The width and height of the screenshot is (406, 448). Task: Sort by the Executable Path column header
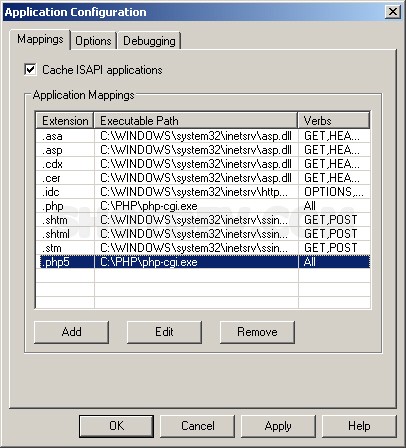tap(196, 120)
